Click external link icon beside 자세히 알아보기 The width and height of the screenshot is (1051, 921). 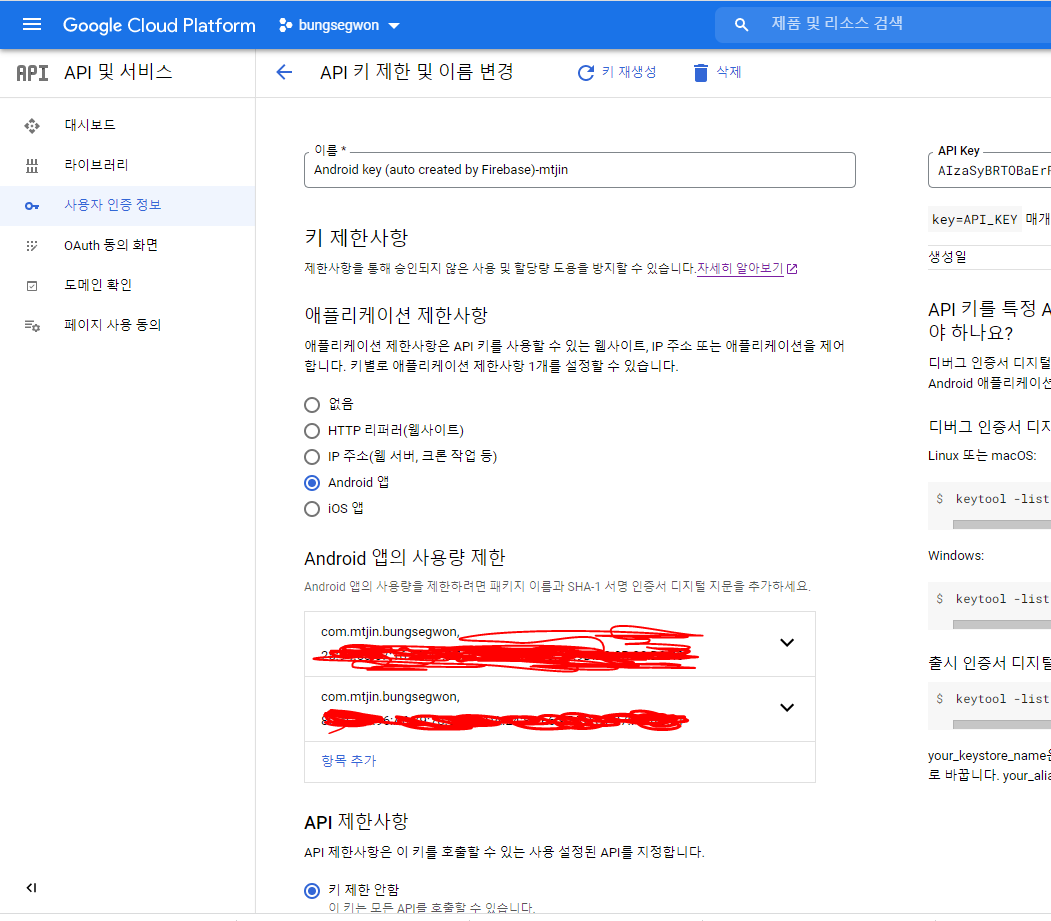click(x=792, y=269)
